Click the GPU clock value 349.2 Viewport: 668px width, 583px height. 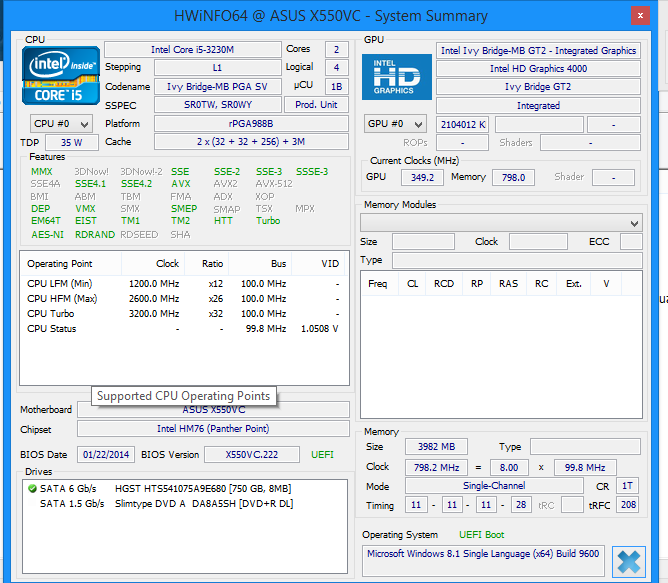[x=422, y=178]
